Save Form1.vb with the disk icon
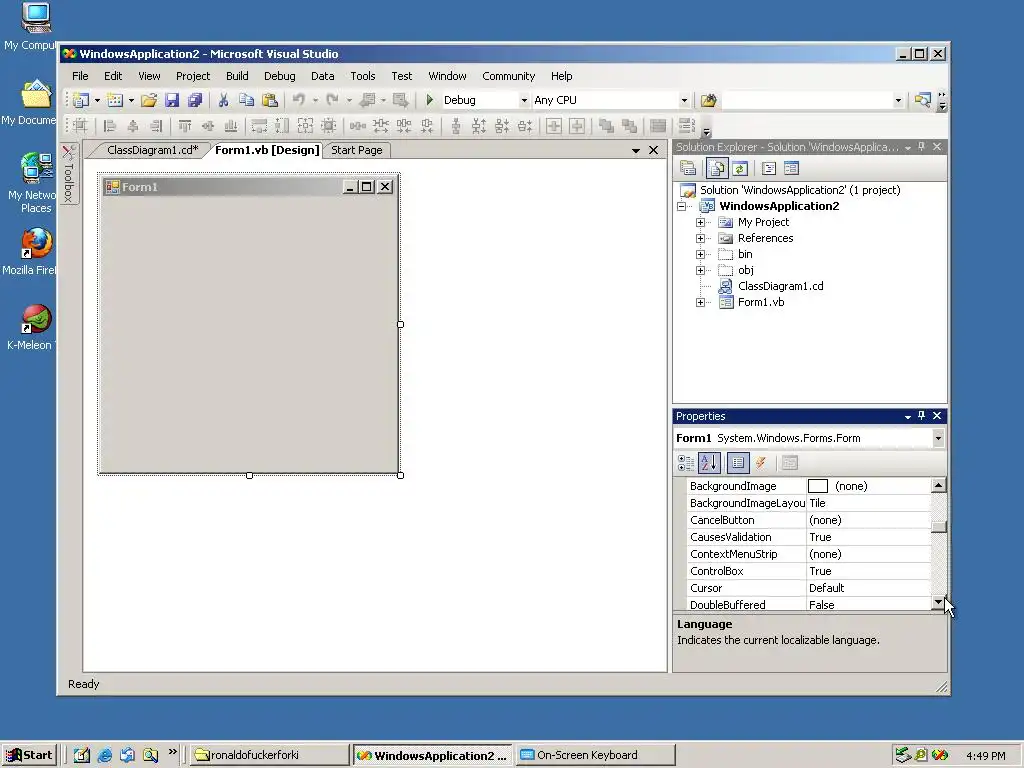The image size is (1024, 768). pos(172,100)
